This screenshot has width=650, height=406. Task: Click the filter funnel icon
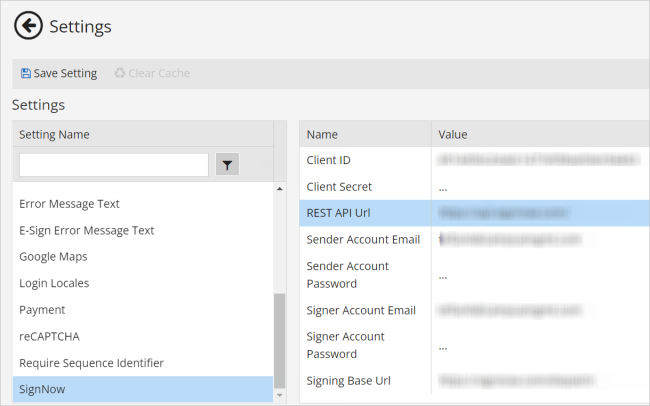(x=228, y=165)
